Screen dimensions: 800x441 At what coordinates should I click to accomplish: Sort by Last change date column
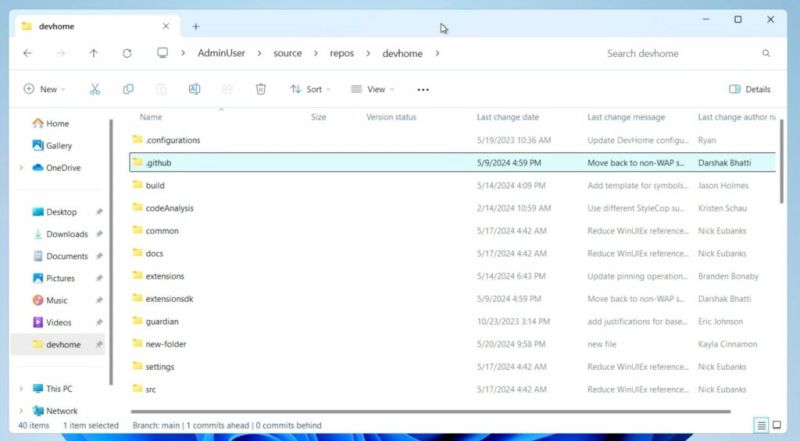(508, 117)
